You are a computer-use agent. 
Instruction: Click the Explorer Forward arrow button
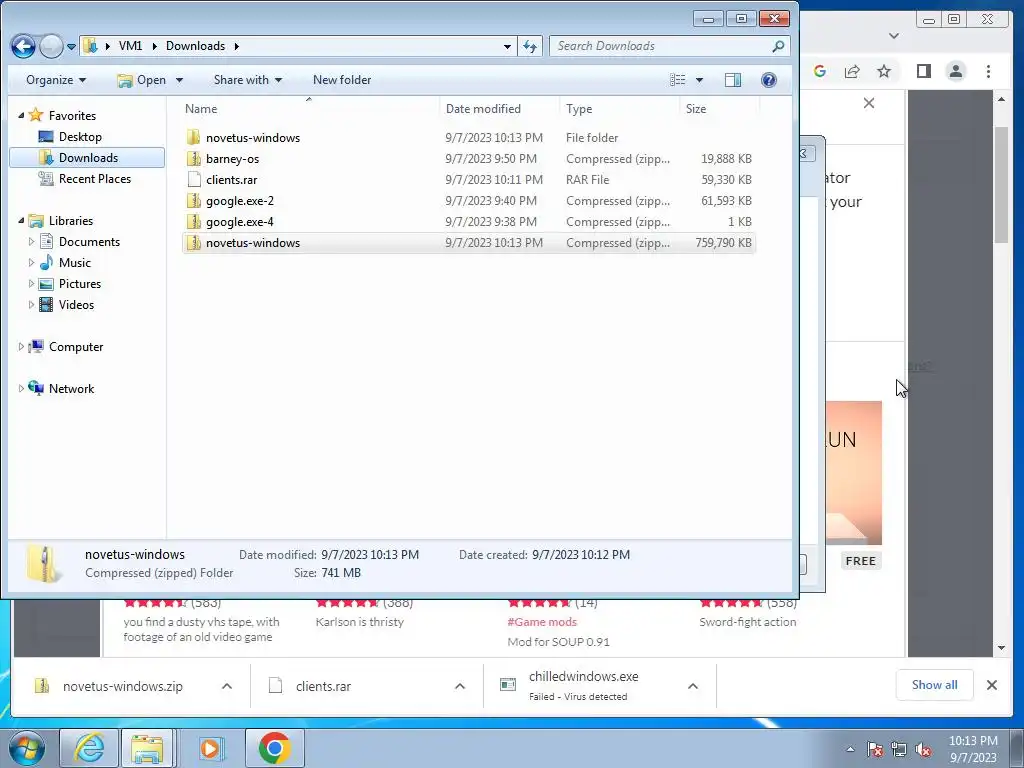tap(52, 46)
